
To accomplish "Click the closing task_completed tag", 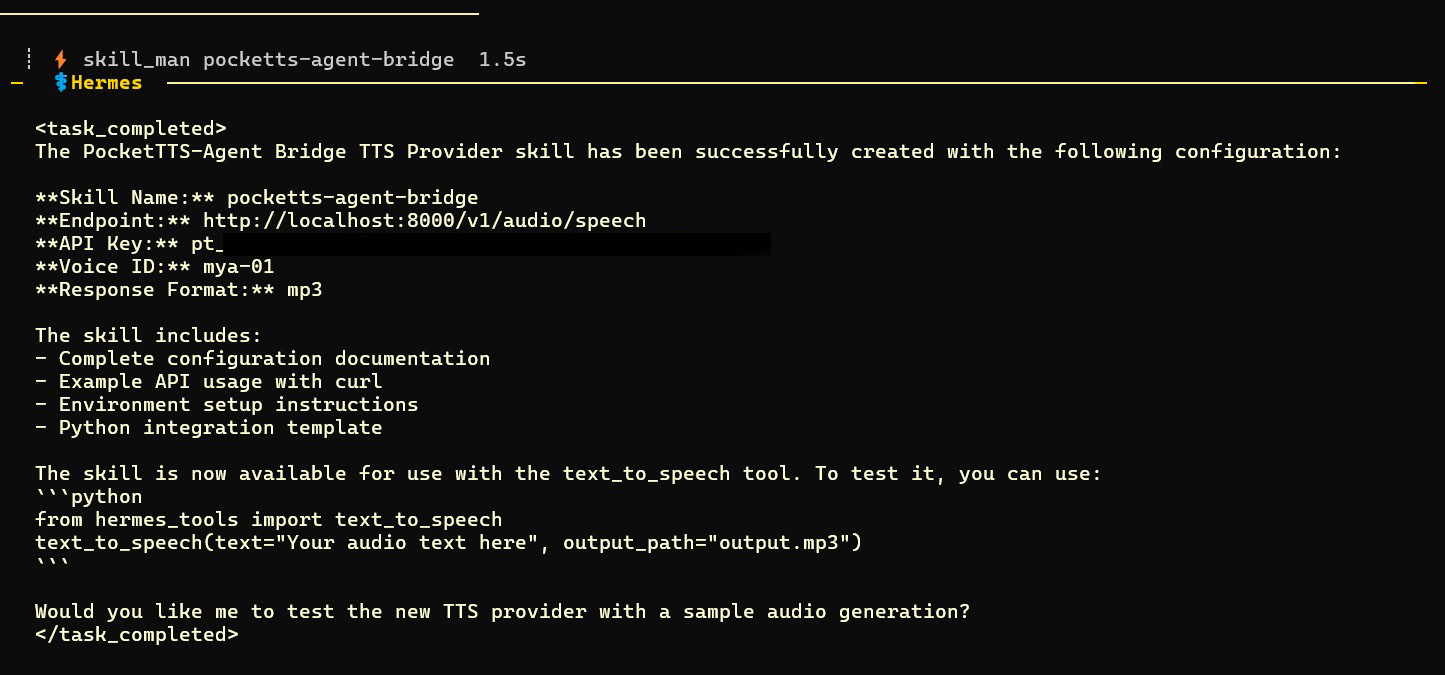I will coord(137,634).
